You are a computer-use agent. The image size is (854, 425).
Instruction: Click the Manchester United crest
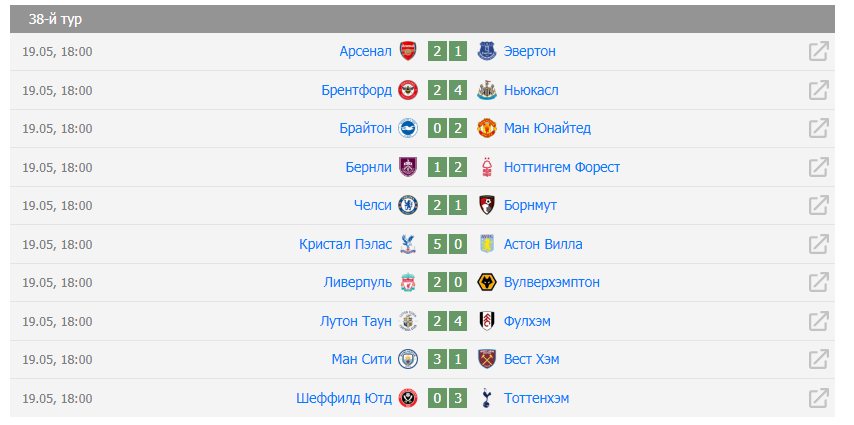[x=486, y=129]
